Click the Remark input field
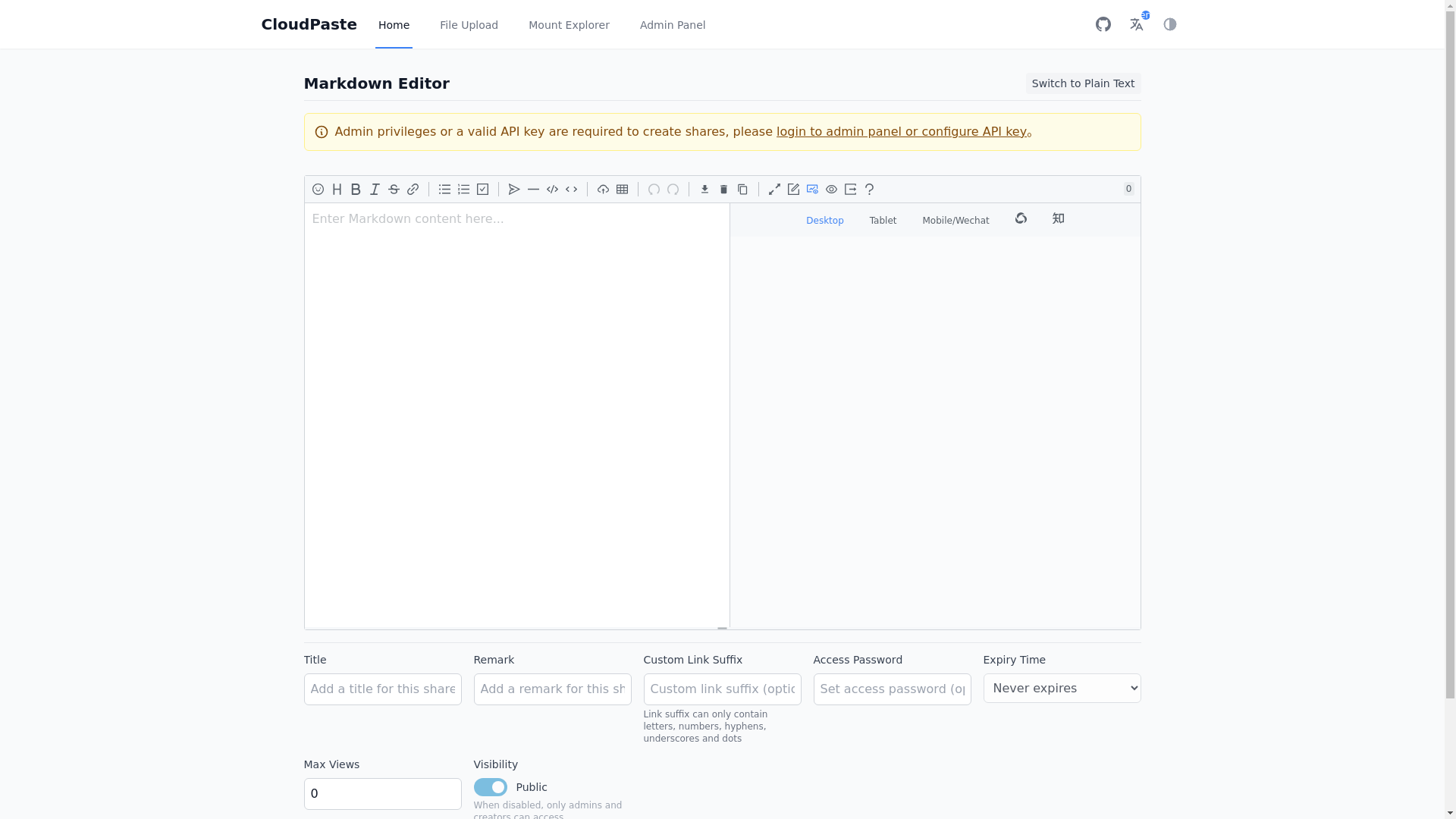 coord(553,689)
